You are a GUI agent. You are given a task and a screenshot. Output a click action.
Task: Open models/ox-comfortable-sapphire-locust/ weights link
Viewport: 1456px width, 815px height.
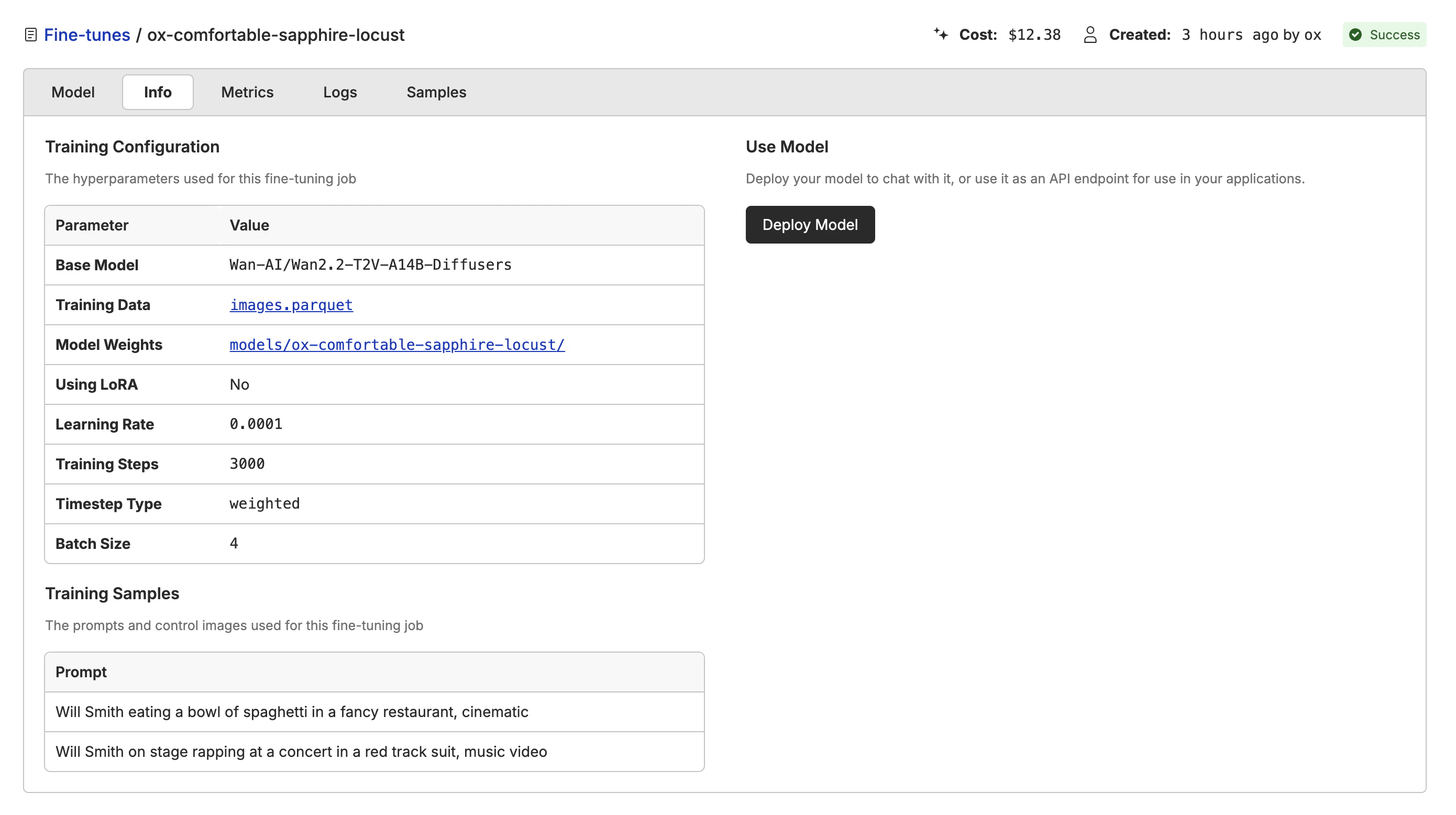[x=397, y=345]
